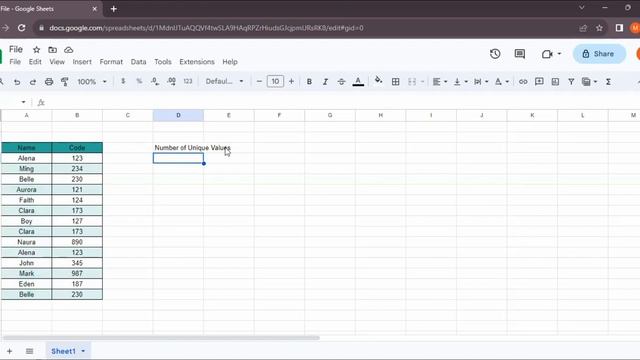The width and height of the screenshot is (640, 360).
Task: Select column D header
Action: point(178,115)
